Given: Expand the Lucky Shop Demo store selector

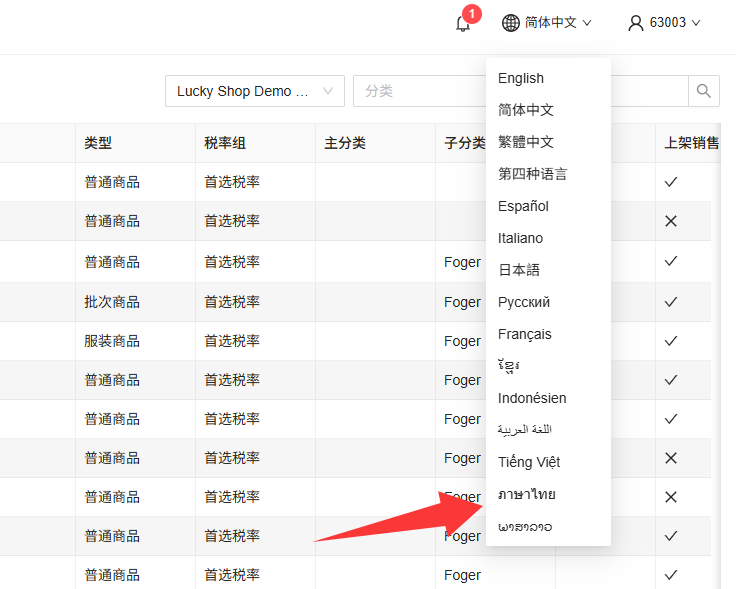Looking at the screenshot, I should (255, 91).
